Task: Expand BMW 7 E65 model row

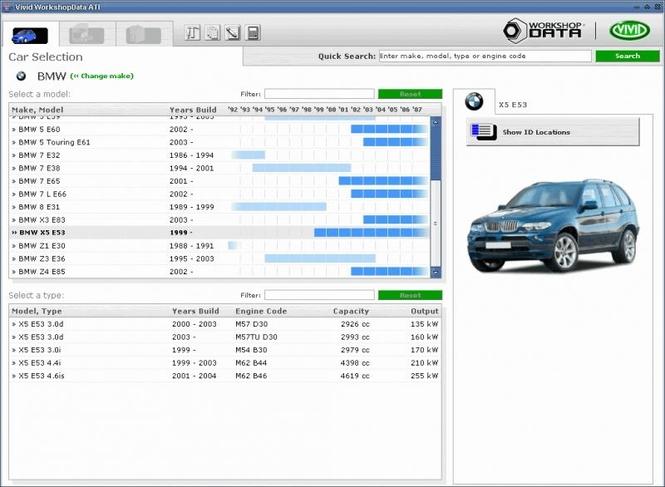Action: click(220, 181)
